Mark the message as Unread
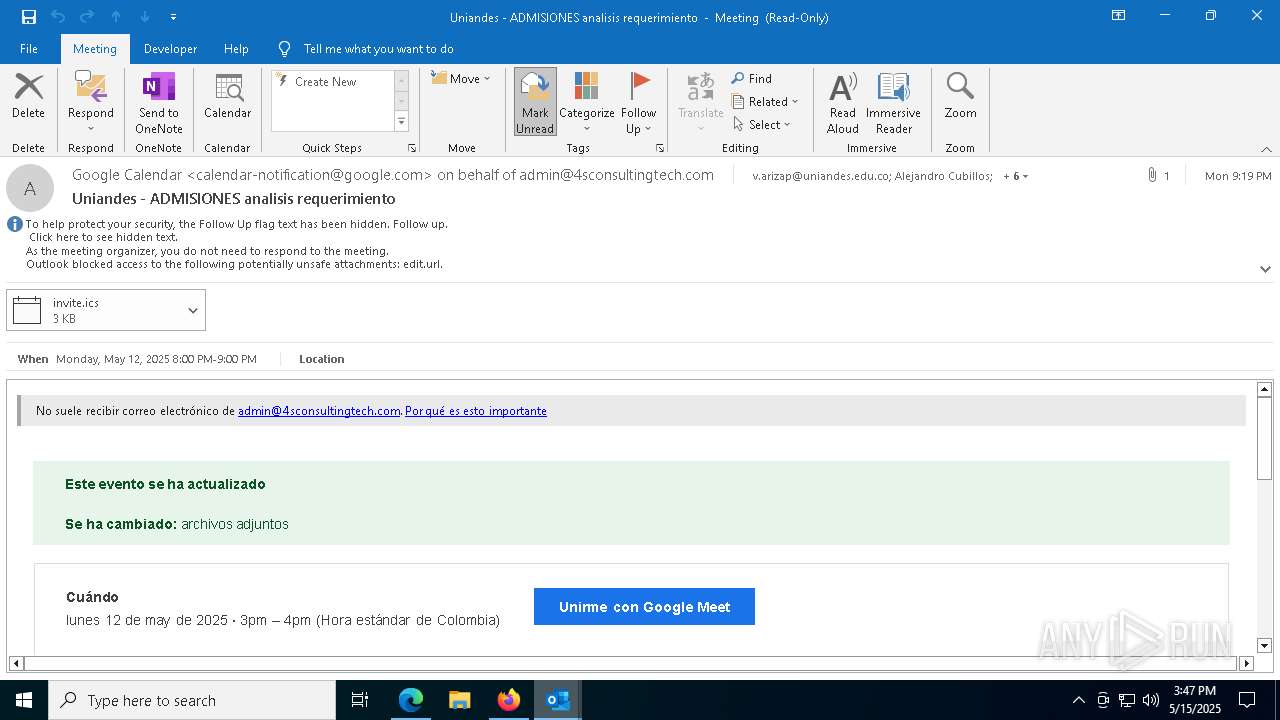 pos(535,102)
